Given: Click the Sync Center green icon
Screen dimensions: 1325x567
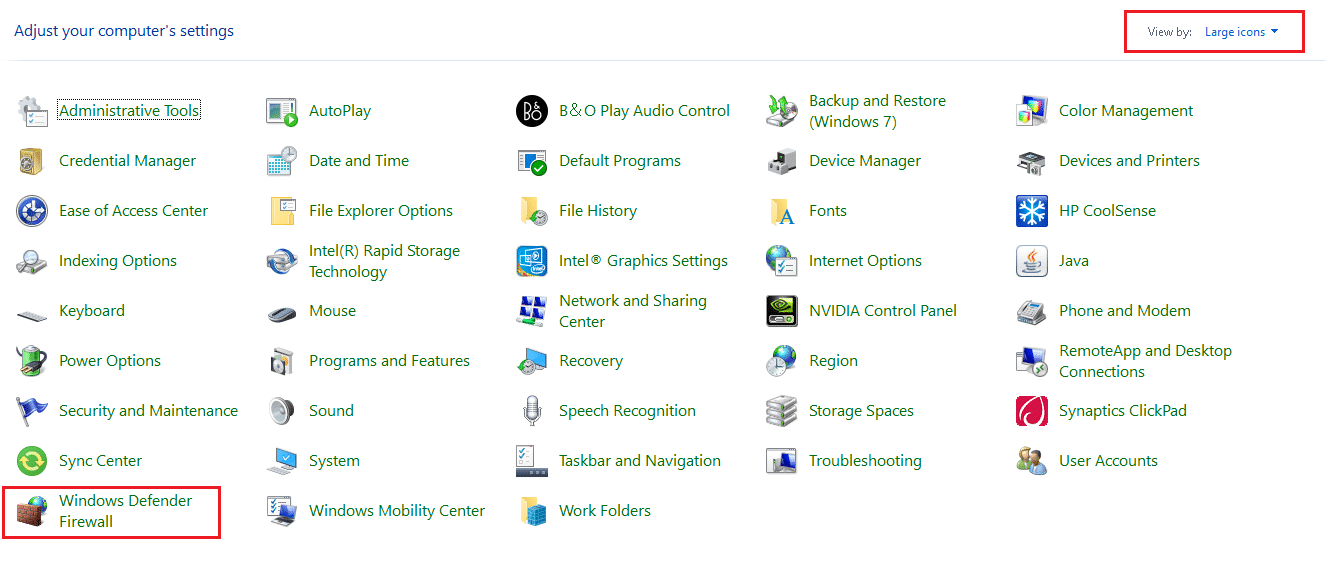Looking at the screenshot, I should (x=32, y=461).
